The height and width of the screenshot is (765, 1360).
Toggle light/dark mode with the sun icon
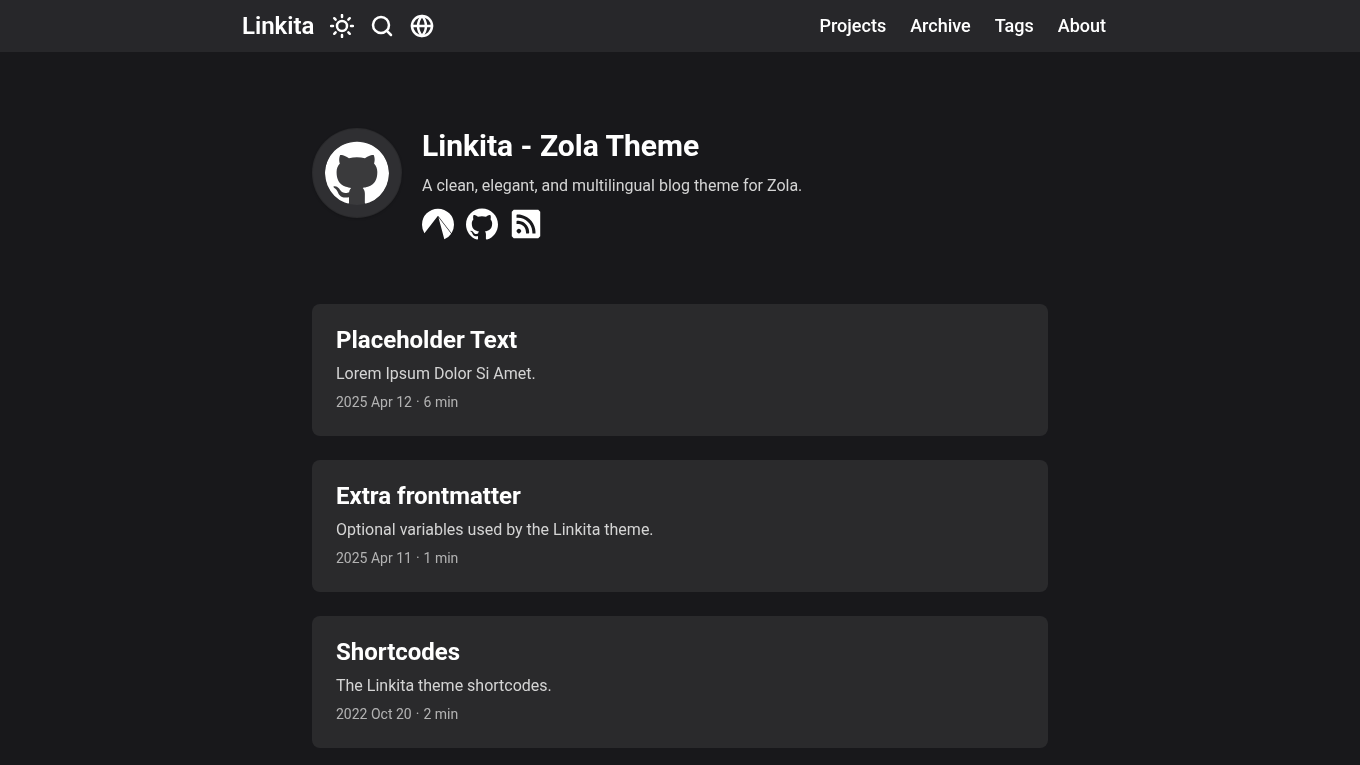click(342, 26)
